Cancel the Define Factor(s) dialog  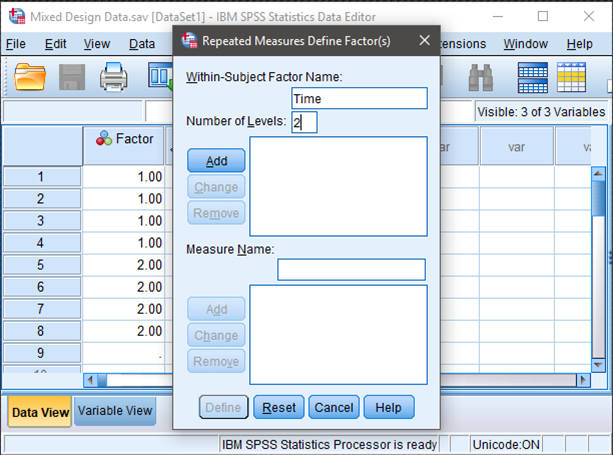tap(334, 407)
